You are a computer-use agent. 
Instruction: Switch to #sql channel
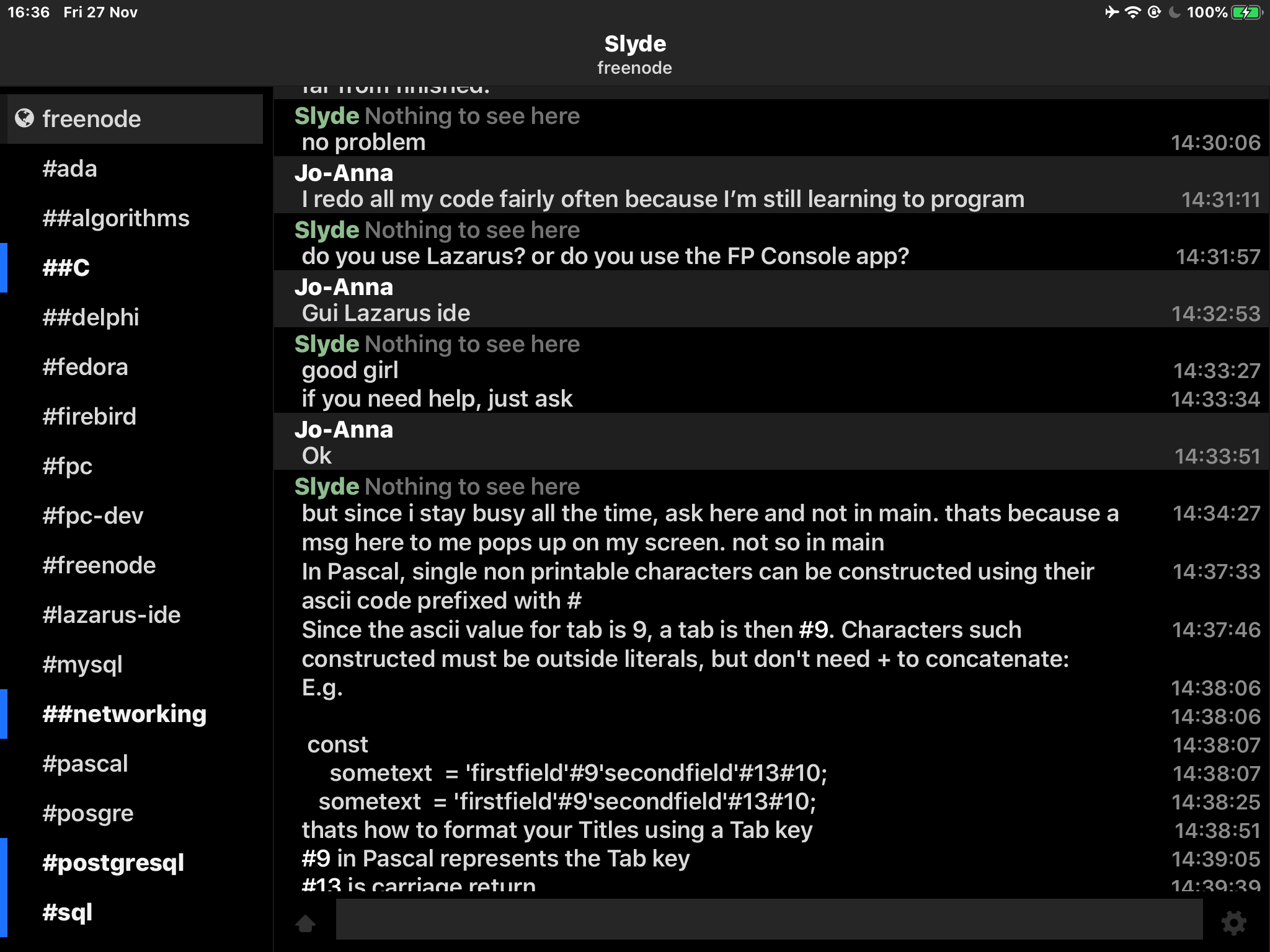tap(135, 912)
